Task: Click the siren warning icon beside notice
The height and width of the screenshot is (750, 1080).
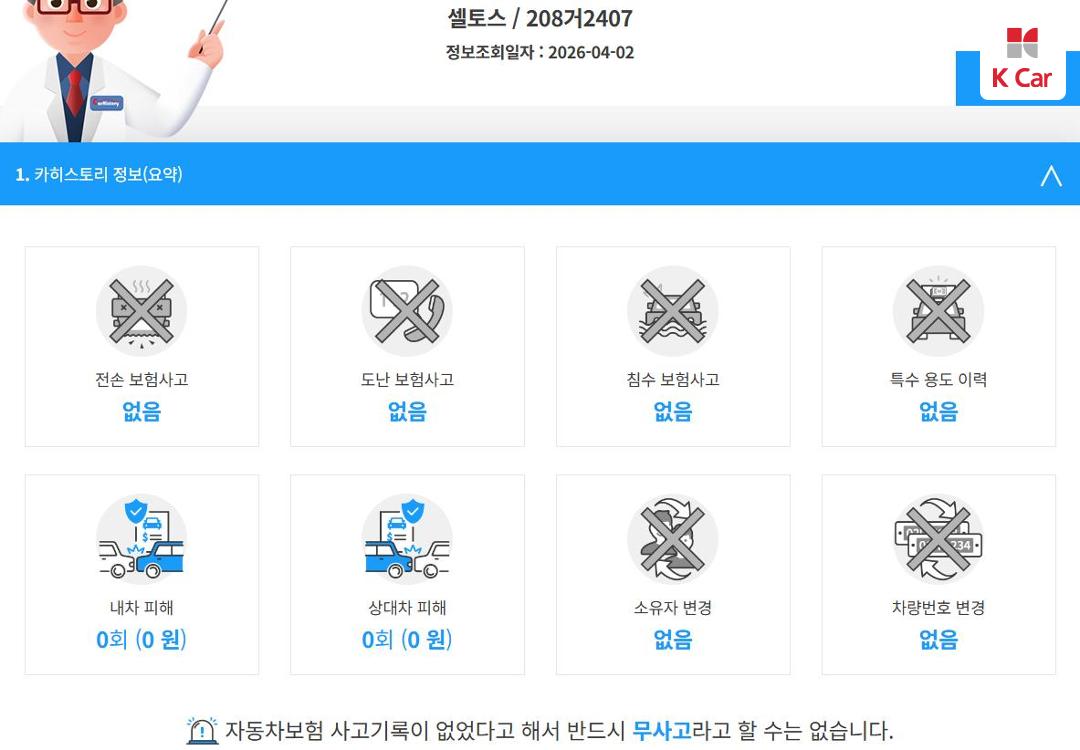Action: (x=202, y=731)
